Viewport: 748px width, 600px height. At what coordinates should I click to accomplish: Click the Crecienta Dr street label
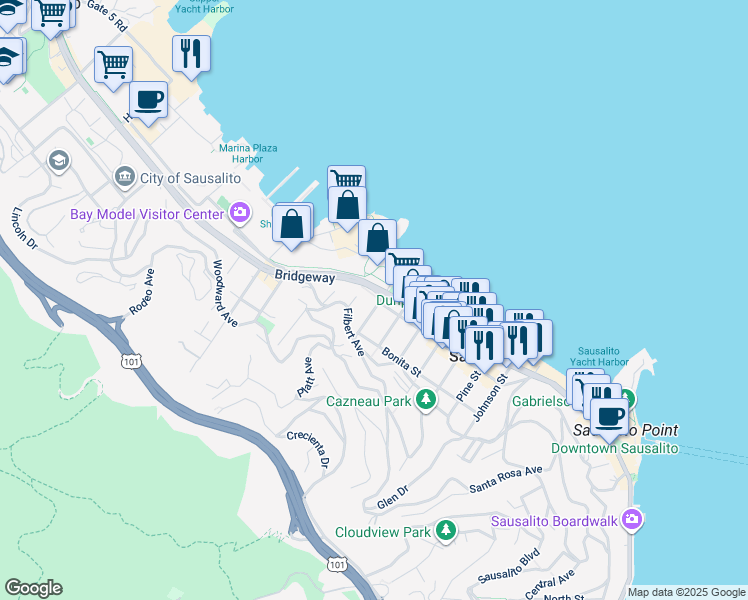[x=308, y=450]
